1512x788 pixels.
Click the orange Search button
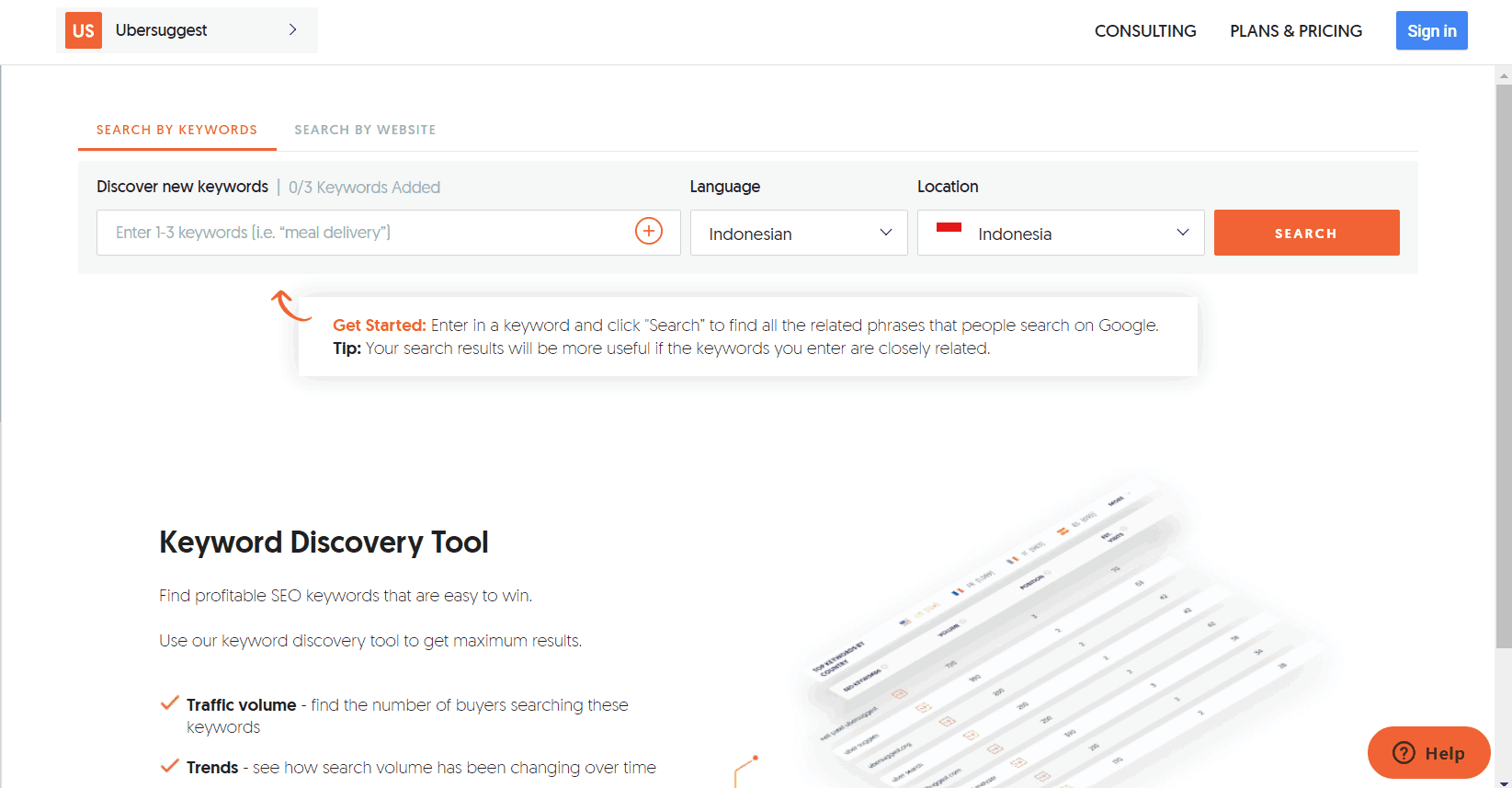click(x=1306, y=233)
